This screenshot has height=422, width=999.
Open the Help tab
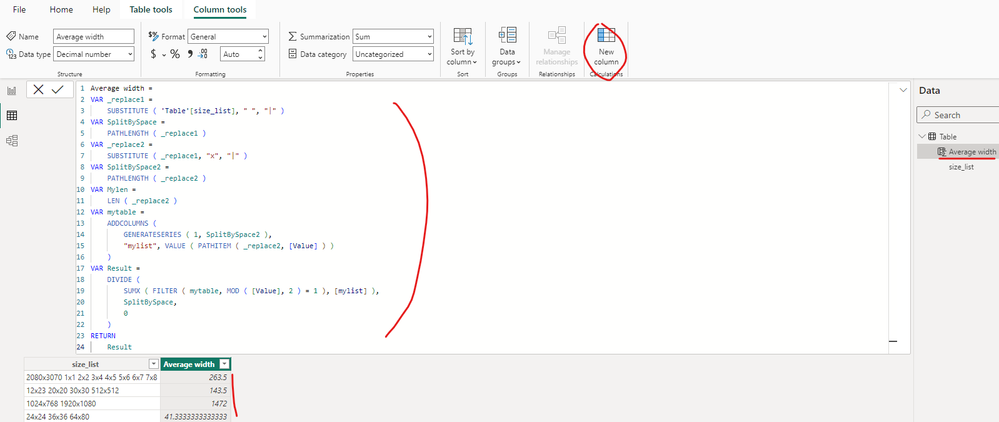tap(101, 10)
